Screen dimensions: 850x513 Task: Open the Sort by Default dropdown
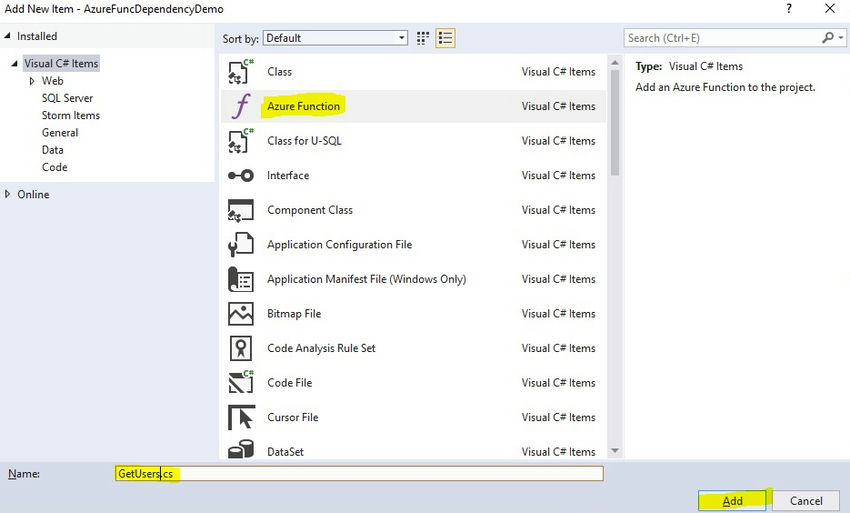(336, 38)
